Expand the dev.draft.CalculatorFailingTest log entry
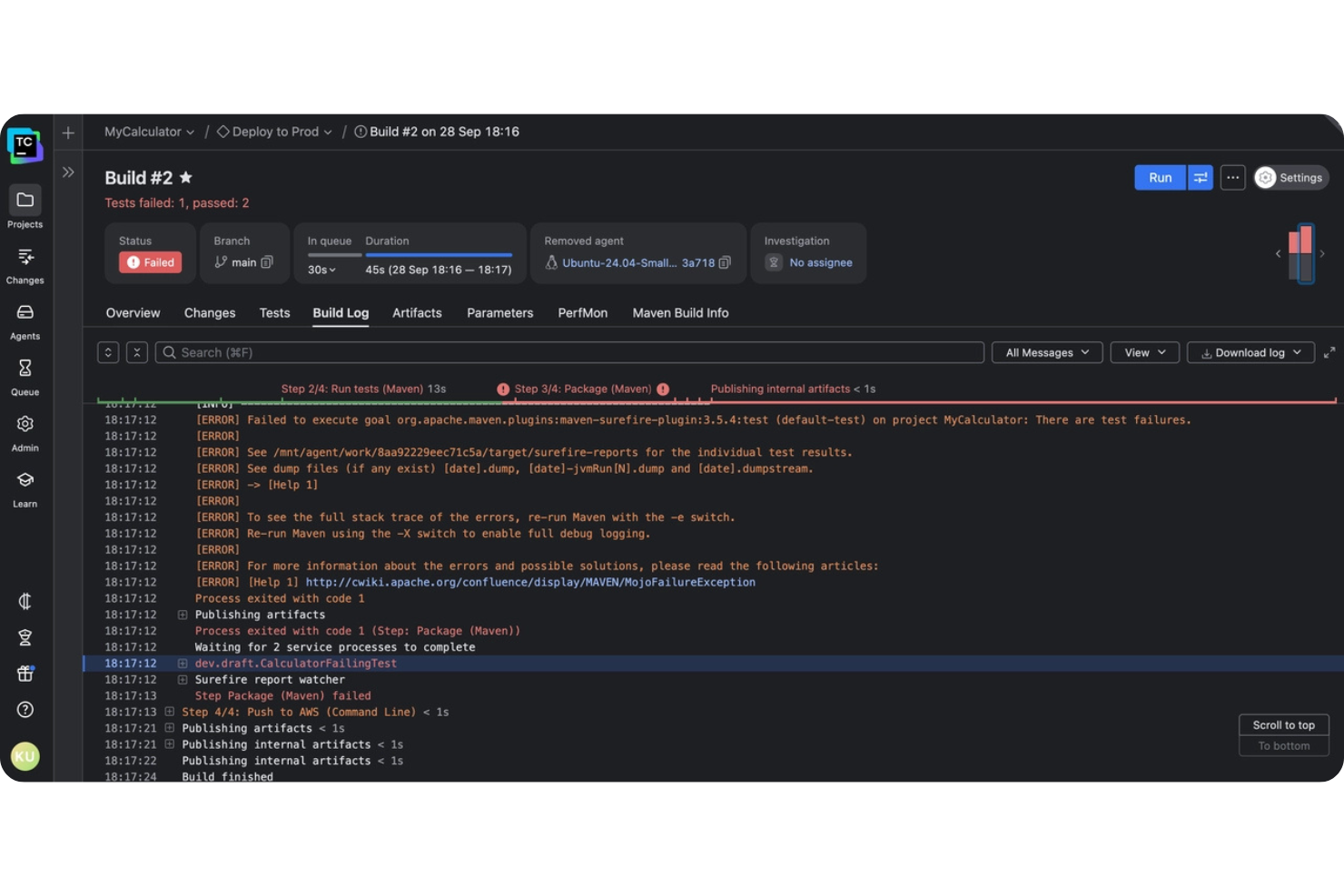 [x=182, y=663]
